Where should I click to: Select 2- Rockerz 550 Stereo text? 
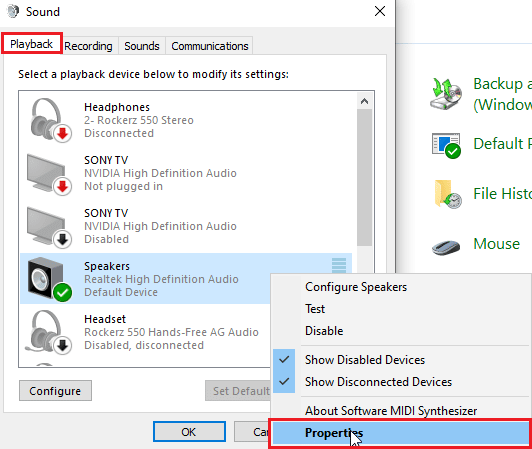click(x=139, y=120)
